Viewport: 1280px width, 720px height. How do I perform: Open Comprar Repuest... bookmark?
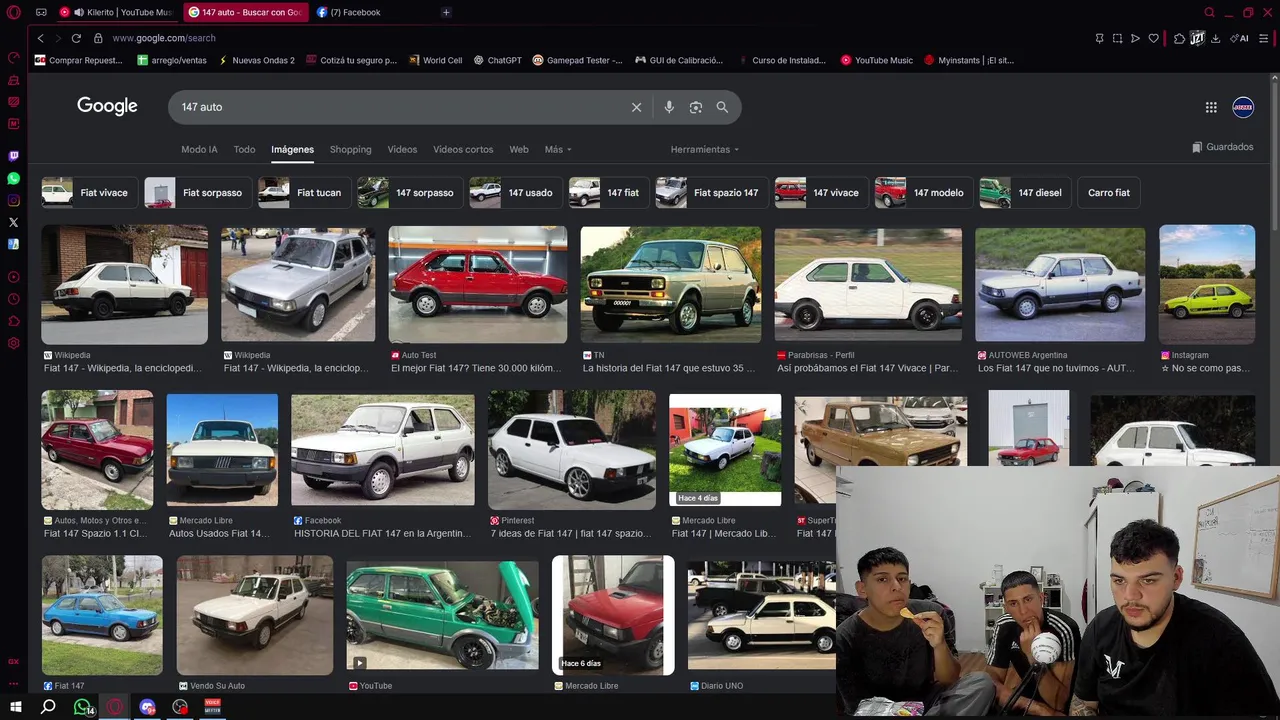tap(78, 60)
